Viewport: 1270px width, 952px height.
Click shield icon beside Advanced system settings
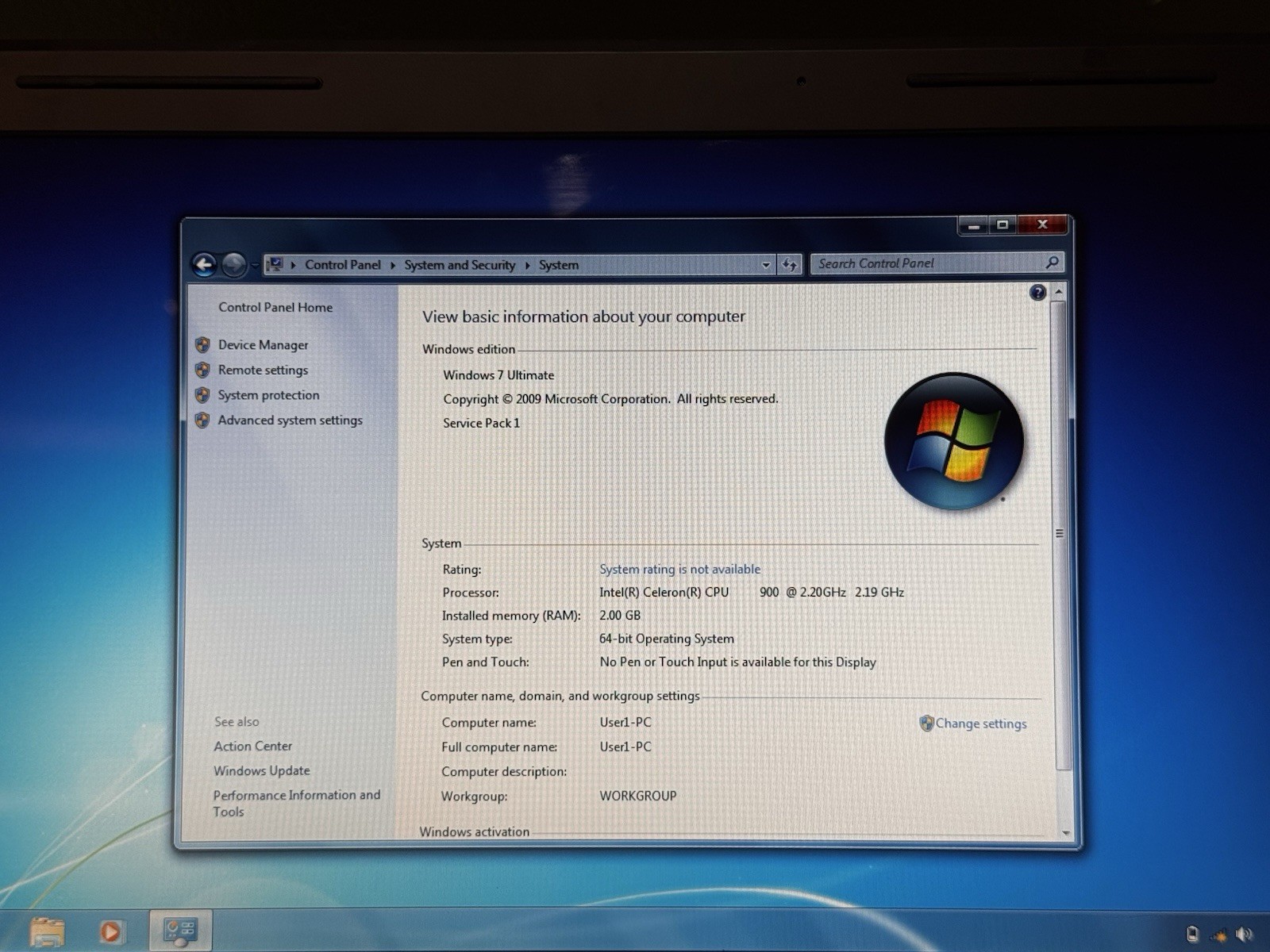pyautogui.click(x=202, y=420)
